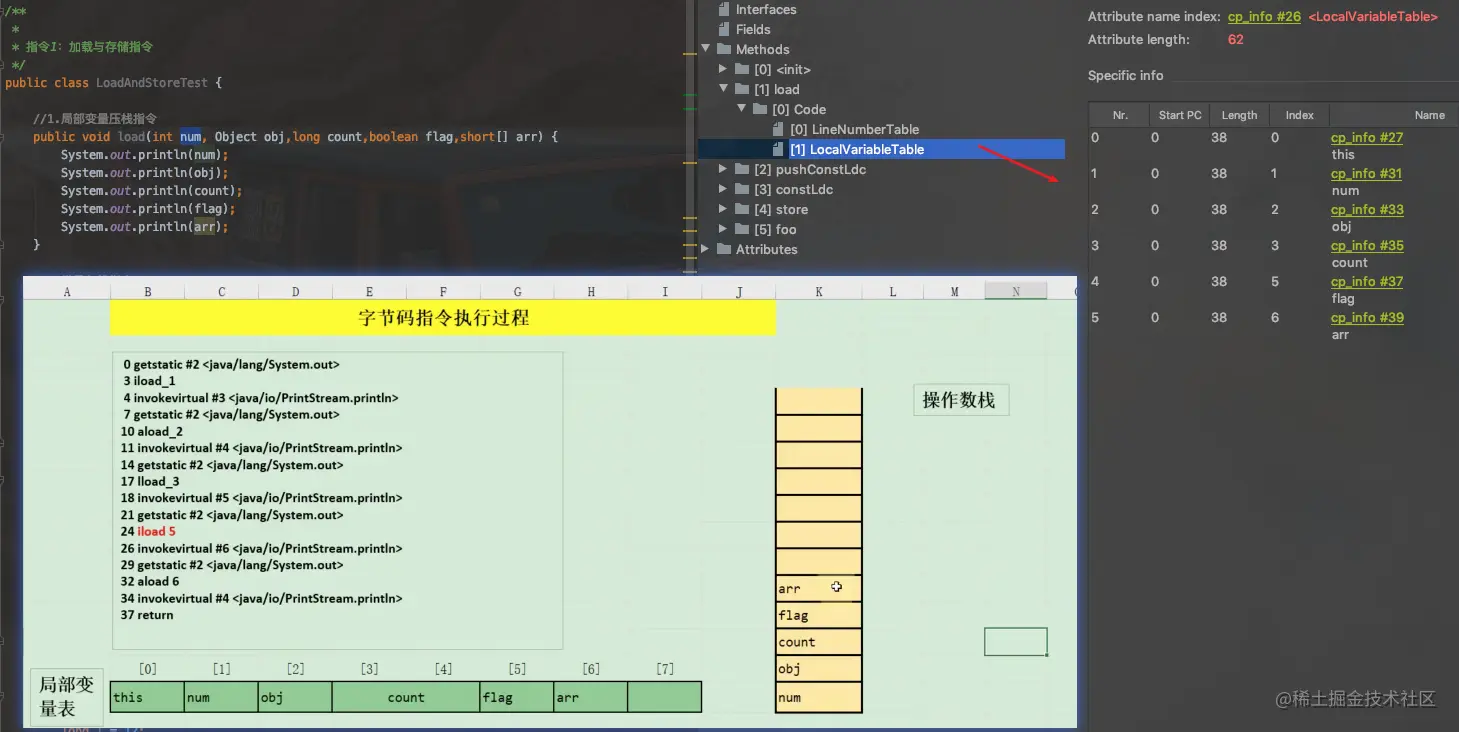Click the '3 iload_1' instruction line
Viewport: 1459px width, 732px height.
(x=150, y=381)
